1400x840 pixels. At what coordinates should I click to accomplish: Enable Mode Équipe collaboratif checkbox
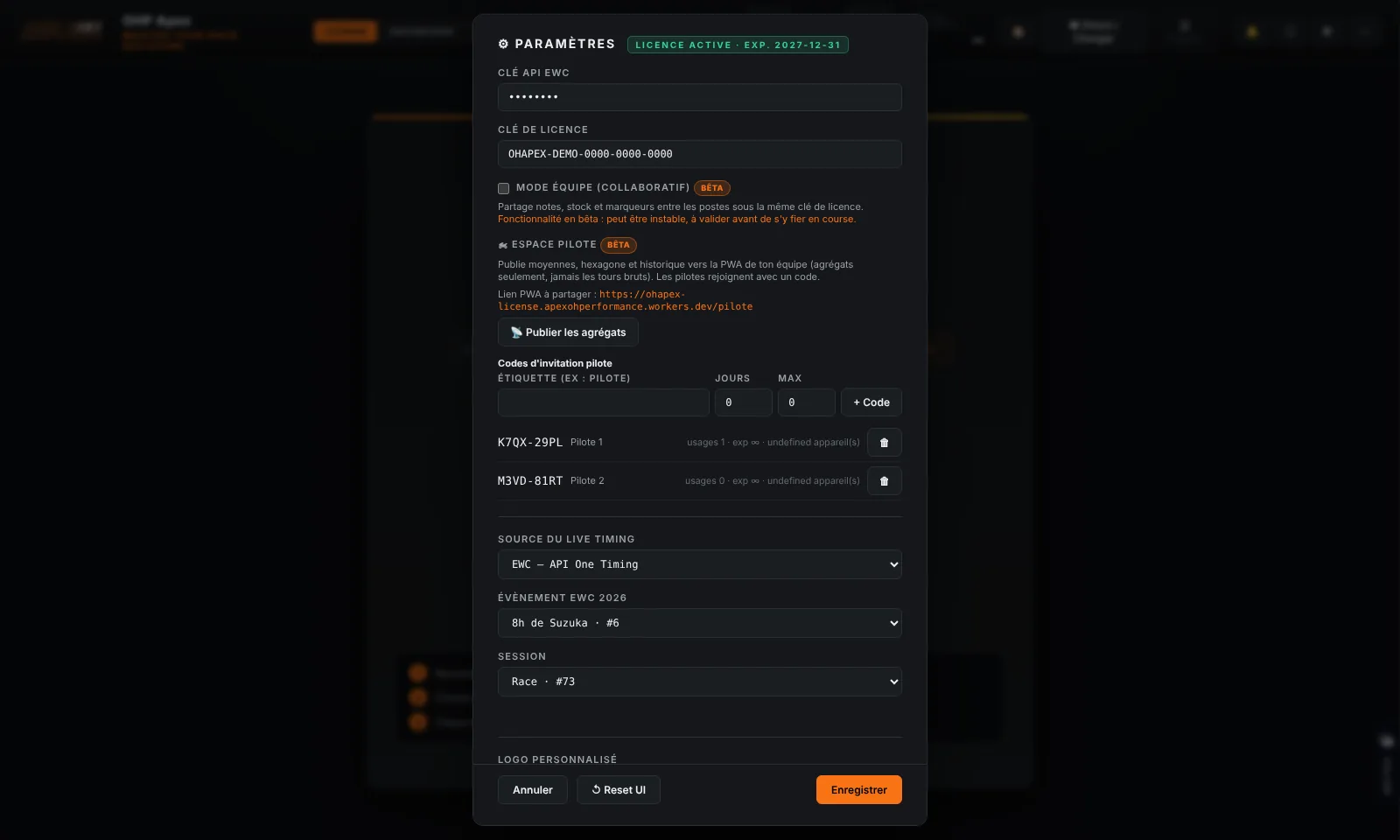[x=503, y=188]
